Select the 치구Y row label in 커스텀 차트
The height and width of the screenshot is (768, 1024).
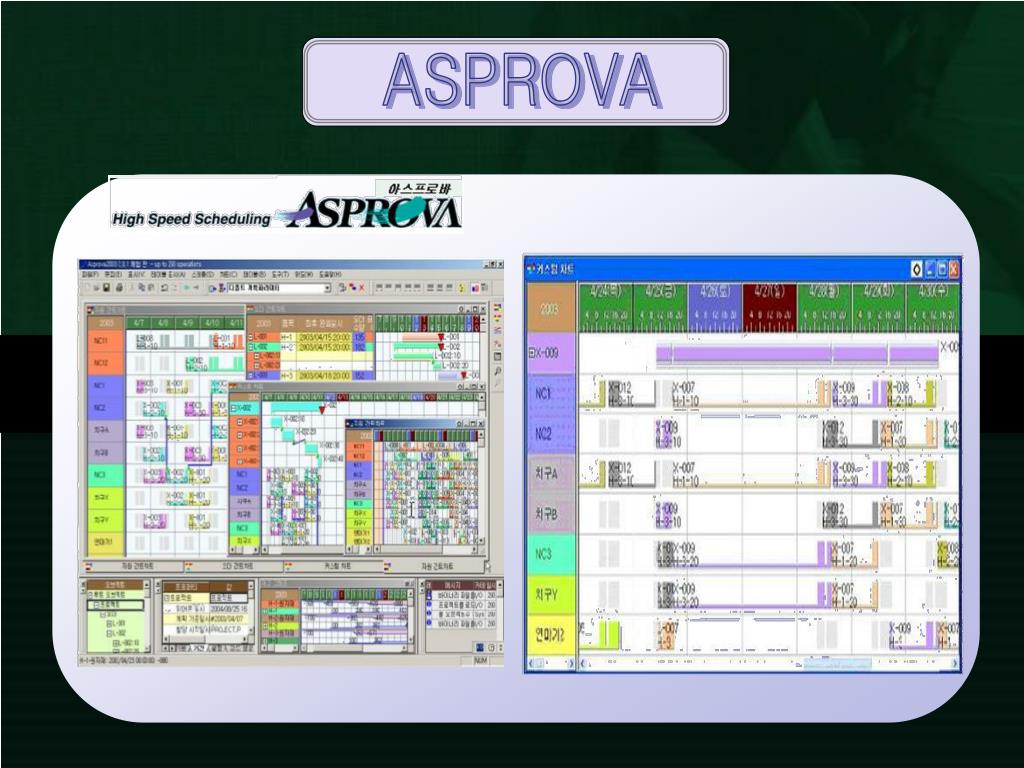tap(551, 594)
